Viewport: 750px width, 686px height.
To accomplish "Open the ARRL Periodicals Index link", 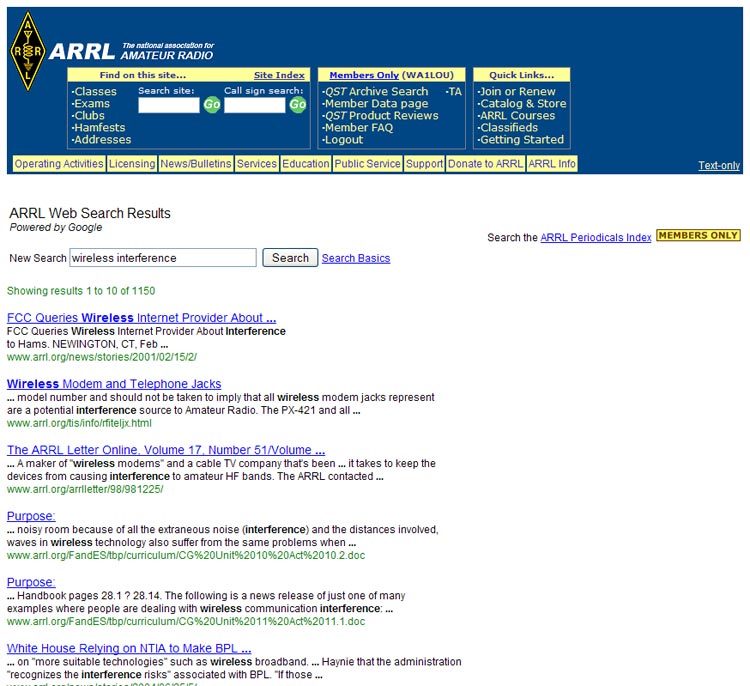I will [x=596, y=237].
